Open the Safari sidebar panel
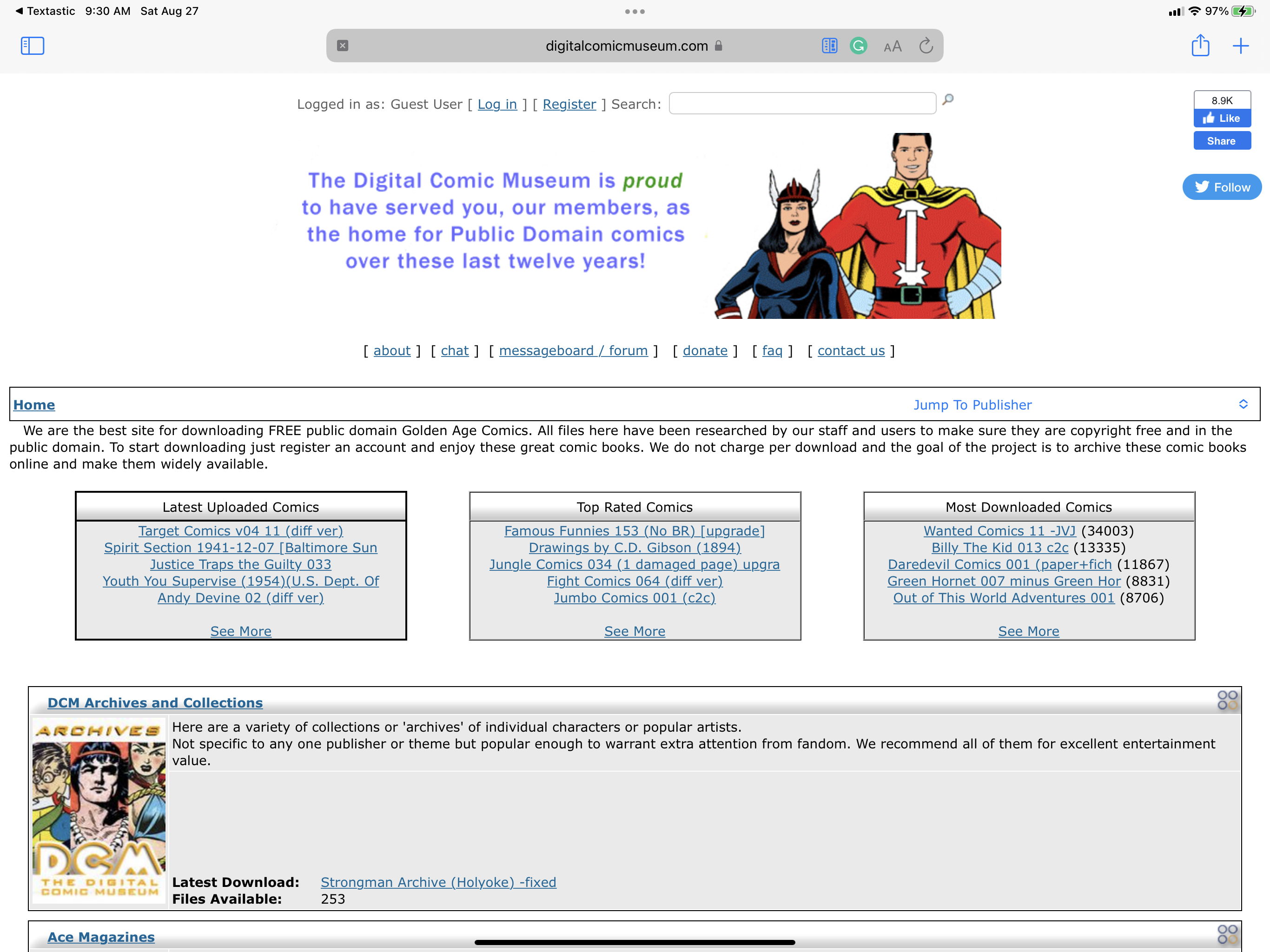 (32, 46)
